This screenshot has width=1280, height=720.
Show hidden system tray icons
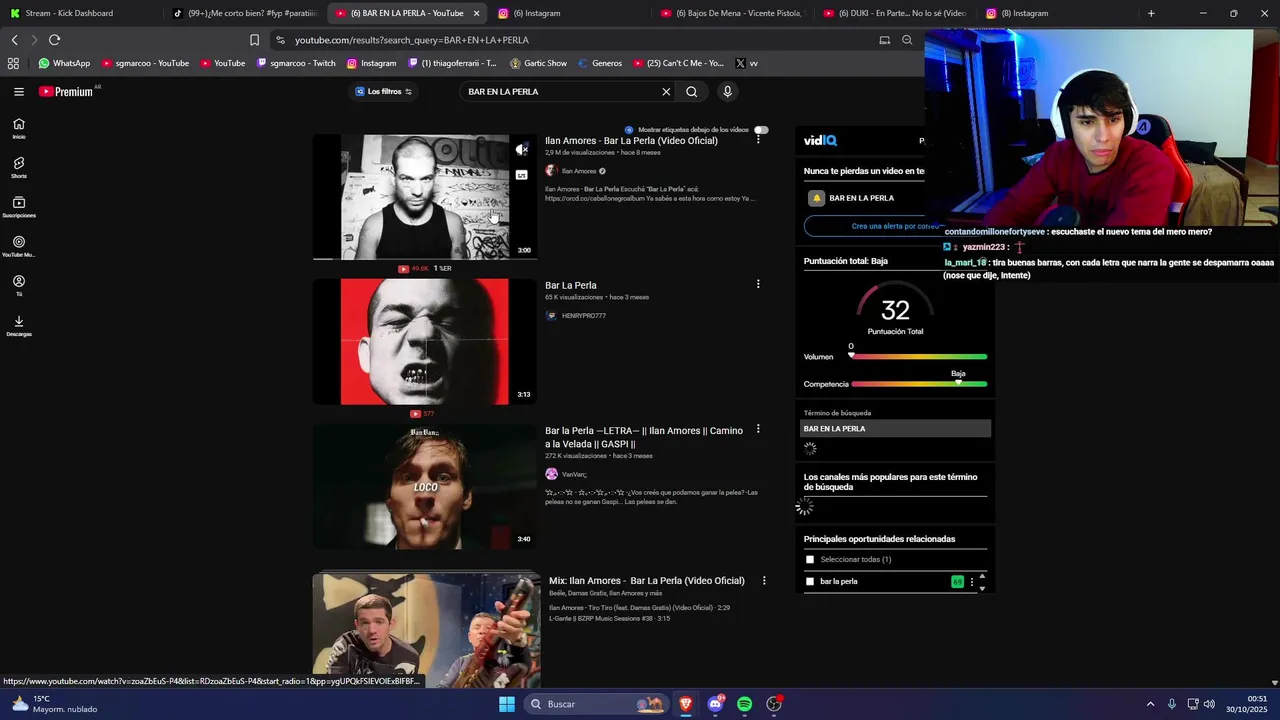pyautogui.click(x=1150, y=704)
